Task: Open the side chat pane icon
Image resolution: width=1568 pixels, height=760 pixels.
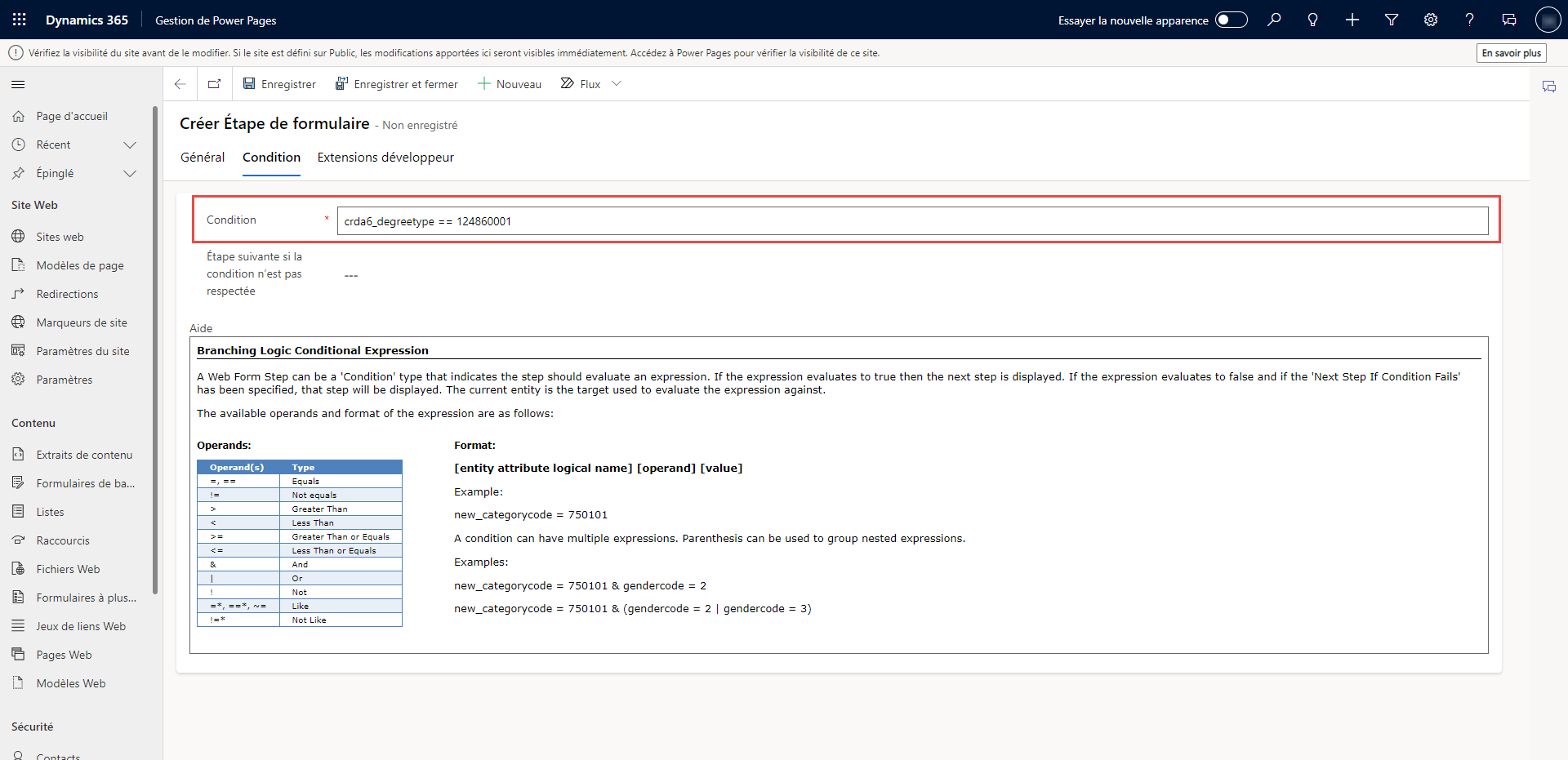Action: point(1548,87)
